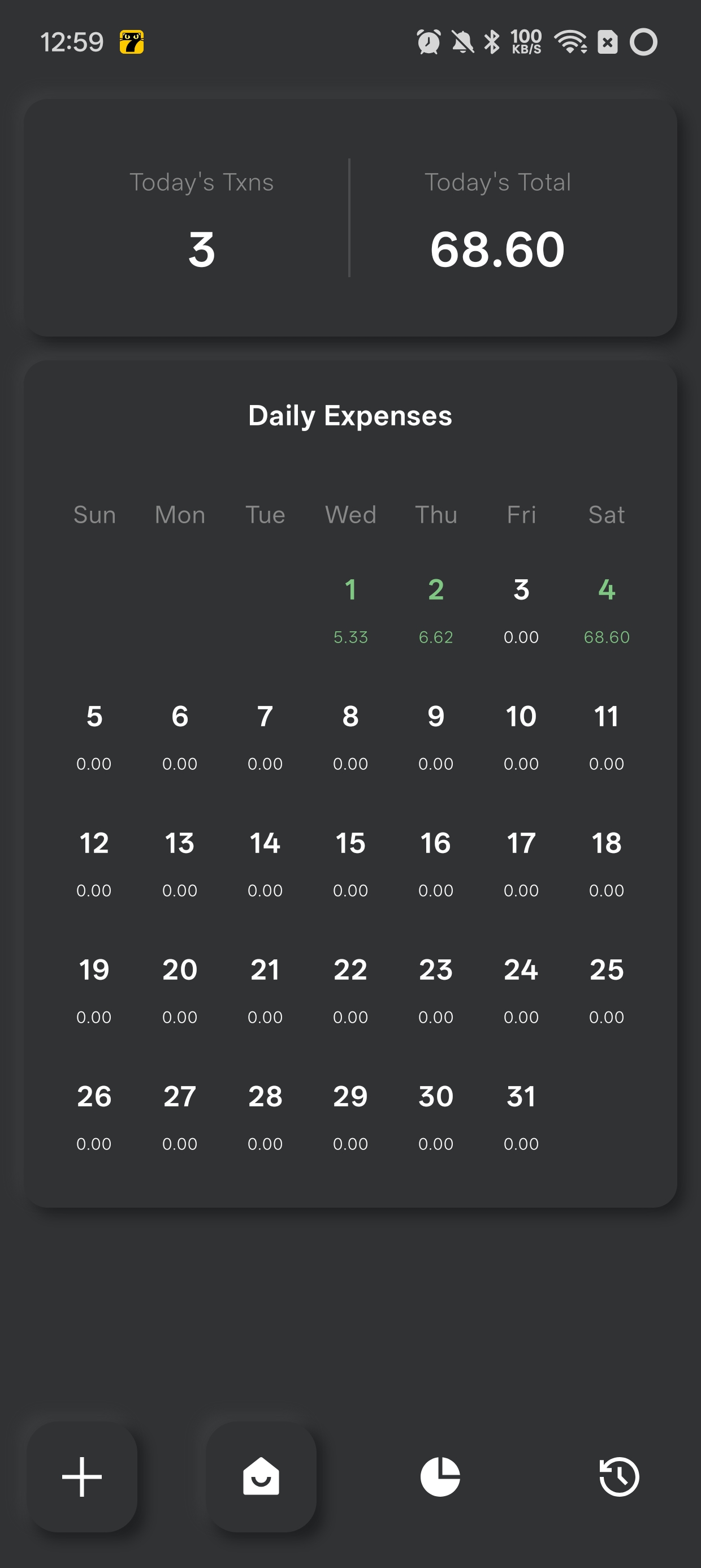This screenshot has width=701, height=1568.
Task: Tap the Wi-Fi status icon
Action: point(570,42)
